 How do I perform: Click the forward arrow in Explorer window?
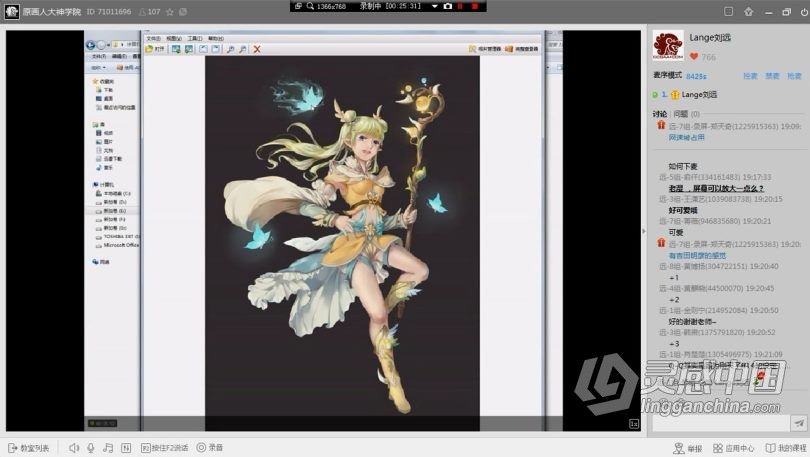coord(101,45)
